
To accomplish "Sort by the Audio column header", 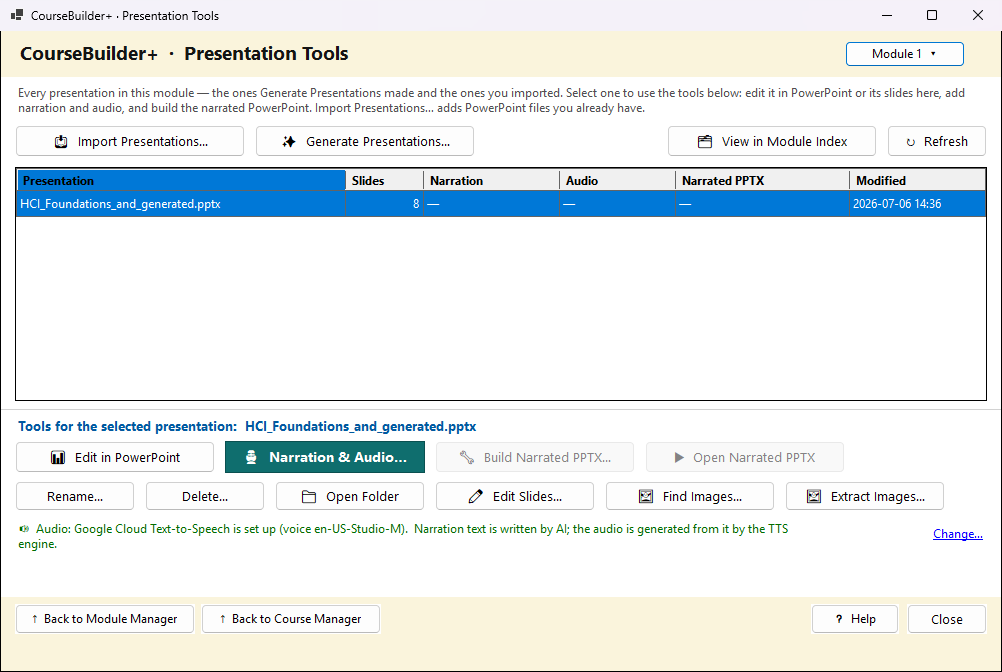I will click(617, 181).
